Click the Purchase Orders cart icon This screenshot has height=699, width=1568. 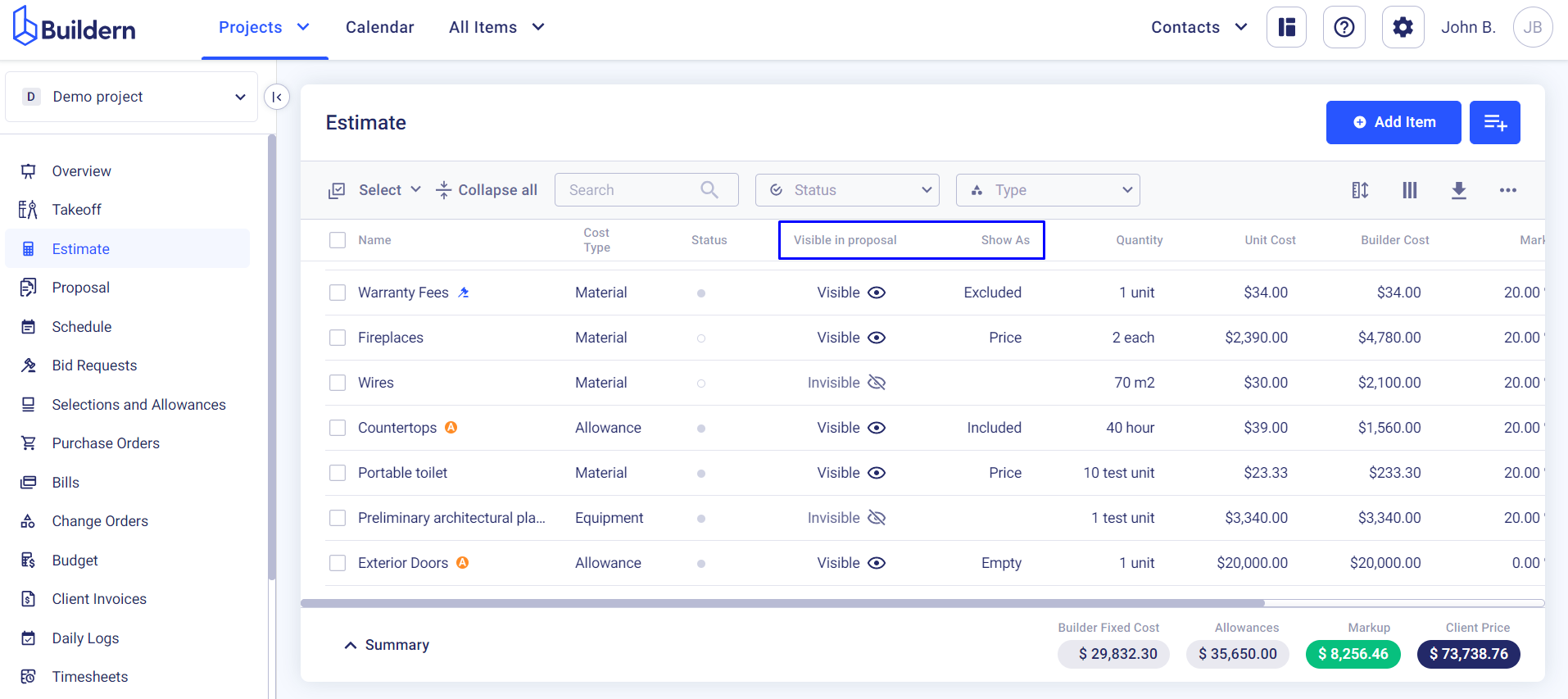pos(28,443)
